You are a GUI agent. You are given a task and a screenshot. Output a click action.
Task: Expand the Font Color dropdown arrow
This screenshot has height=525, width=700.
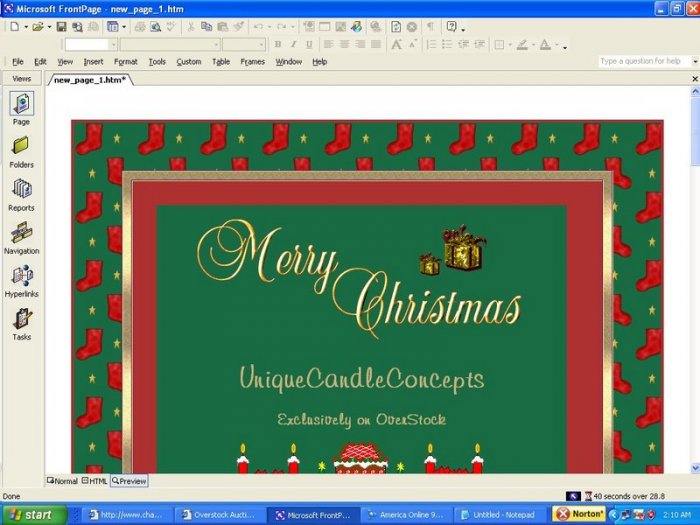click(557, 44)
